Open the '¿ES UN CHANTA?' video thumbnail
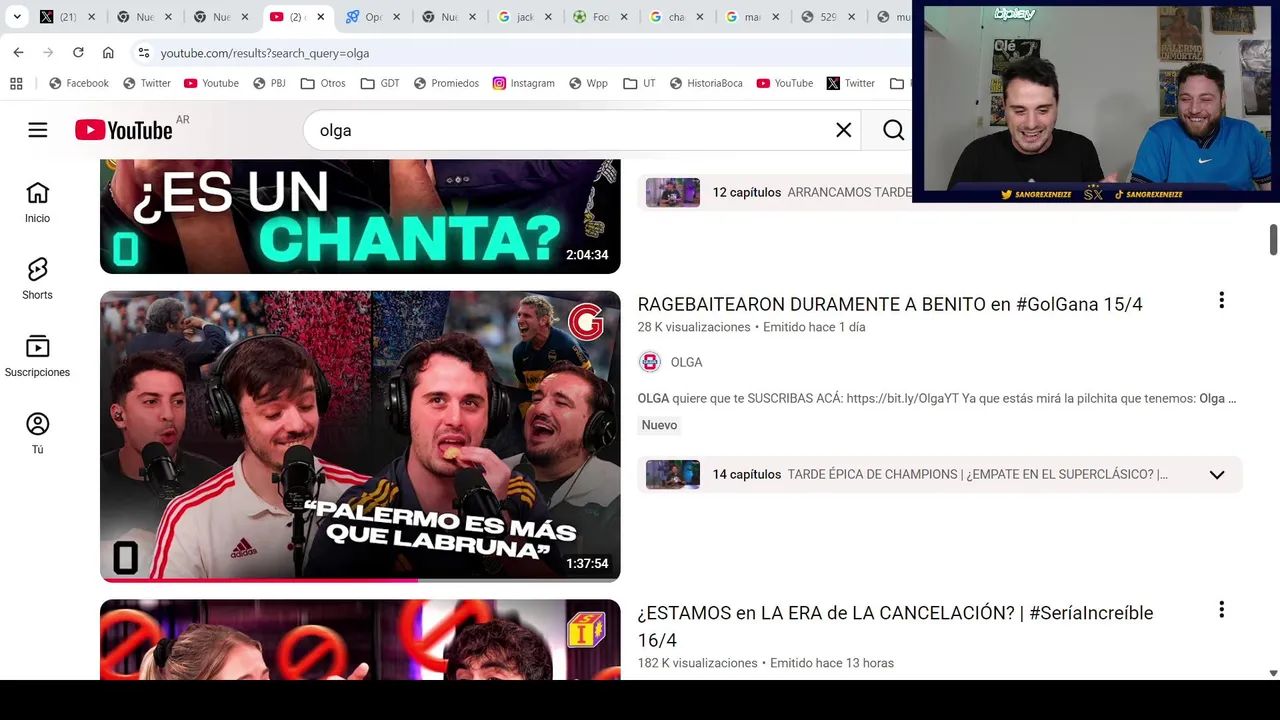The height and width of the screenshot is (720, 1280). (360, 216)
